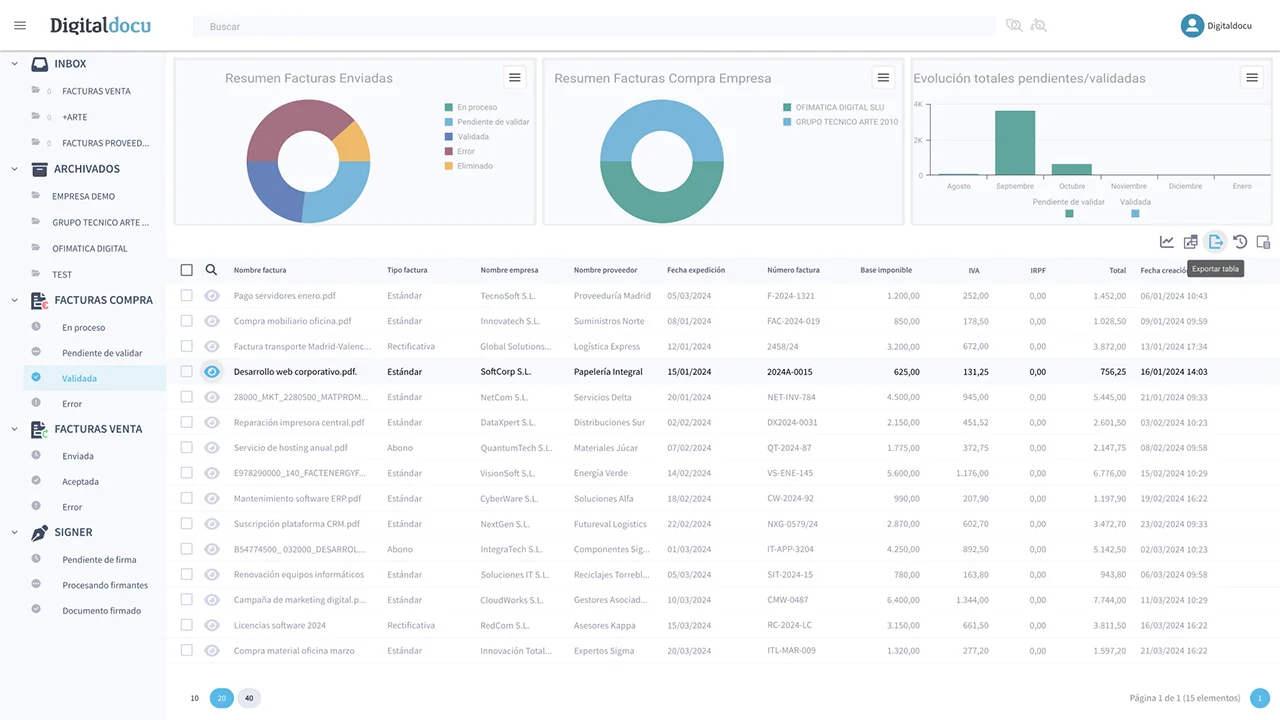This screenshot has width=1280, height=720.
Task: Select Pendiente de validar under Facturas Compra
Action: click(102, 353)
